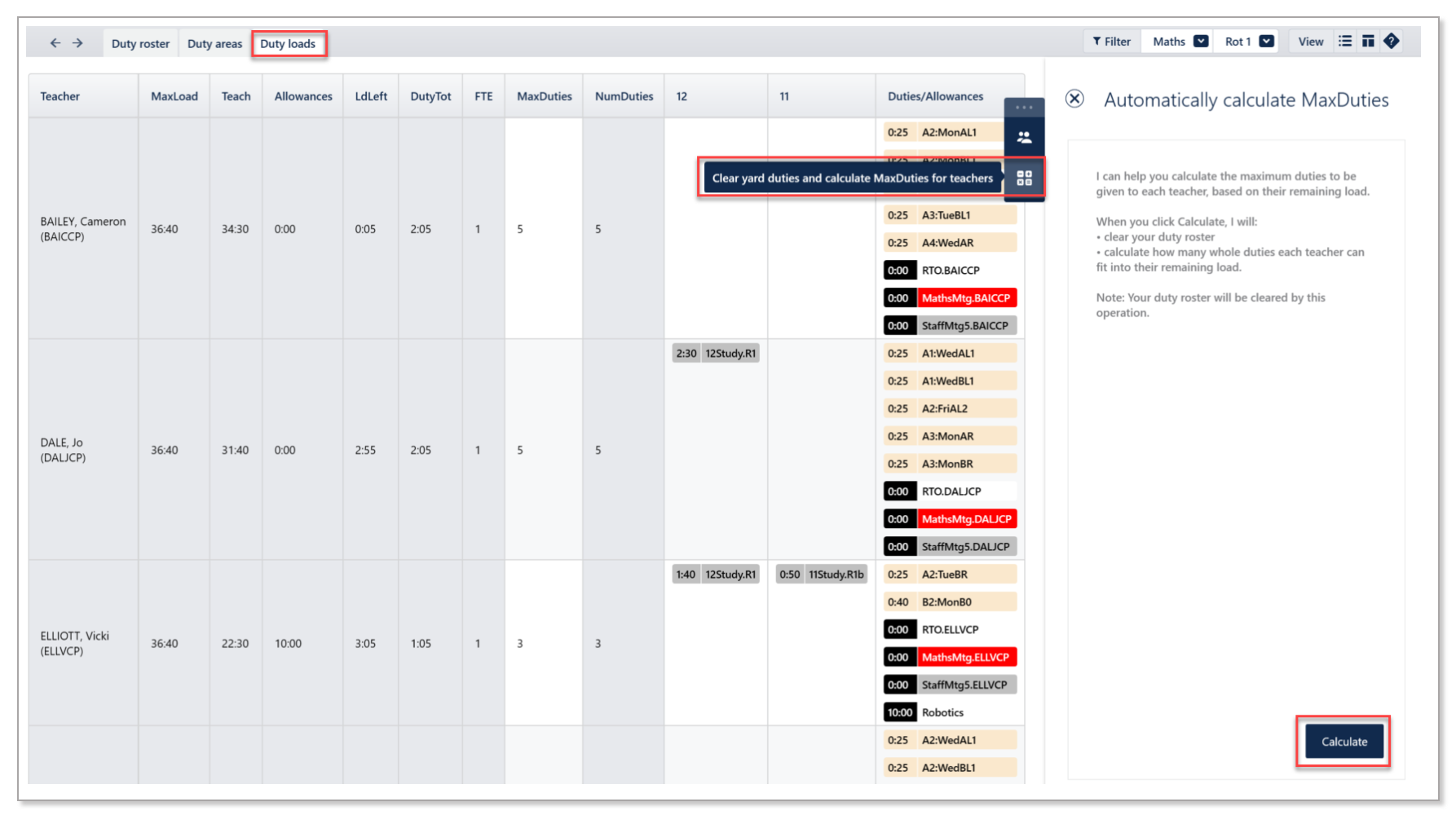Switch to the Duty areas tab
The width and height of the screenshot is (1456, 815).
click(x=214, y=44)
